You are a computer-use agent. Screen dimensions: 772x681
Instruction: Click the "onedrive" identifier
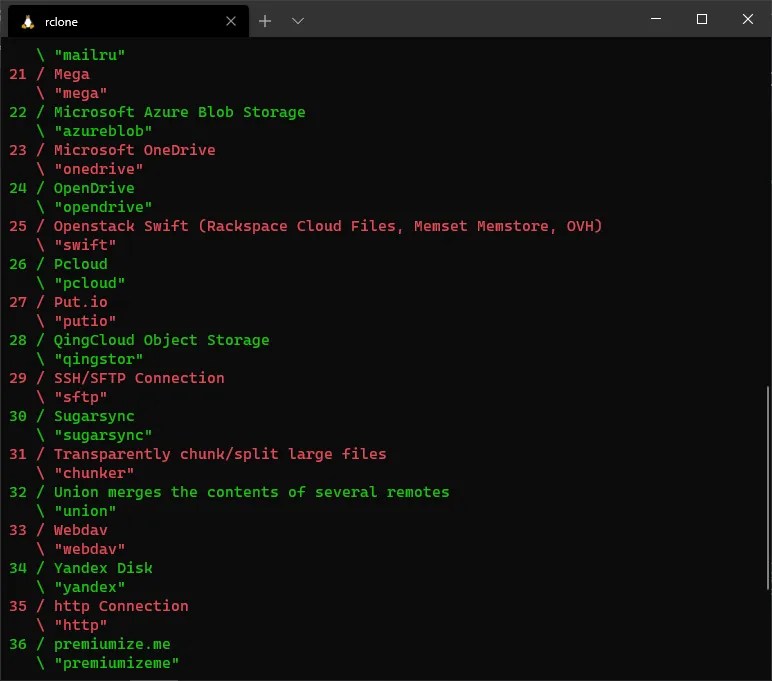click(x=98, y=169)
